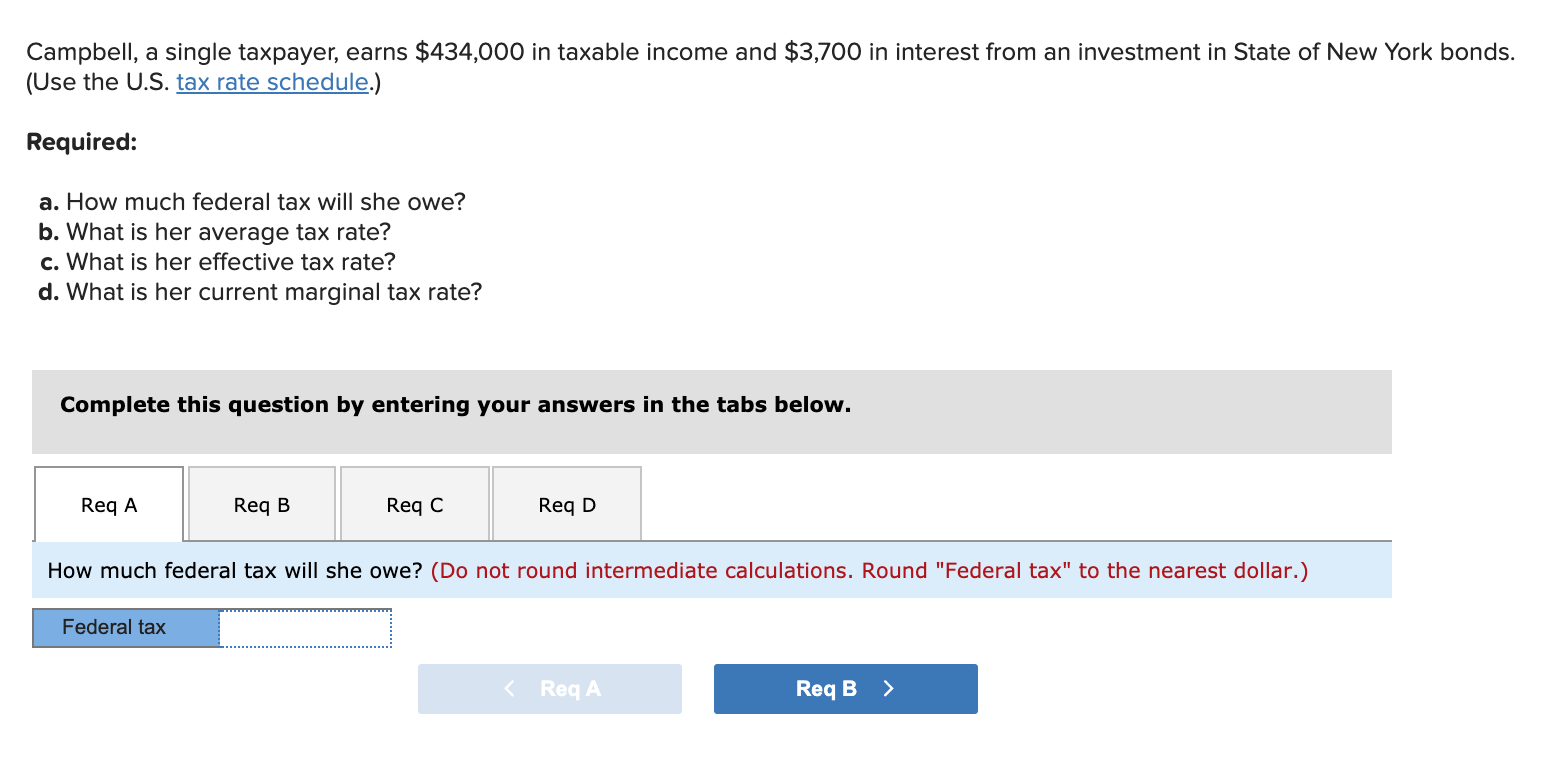
Task: Click the Required heading label
Action: click(x=81, y=141)
